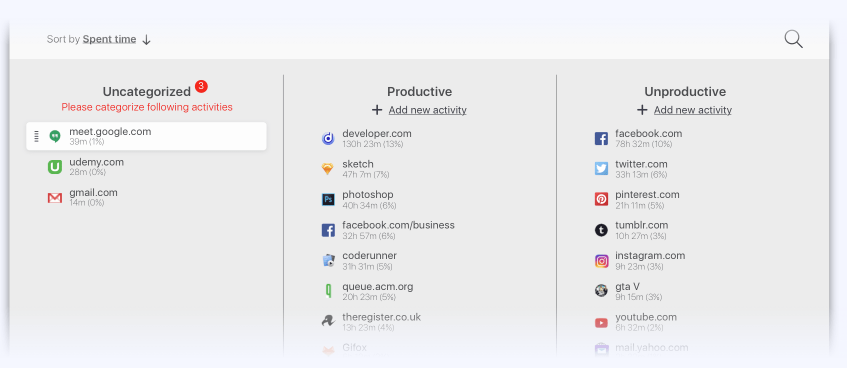The image size is (847, 368).
Task: Toggle the sort direction arrow
Action: (146, 40)
